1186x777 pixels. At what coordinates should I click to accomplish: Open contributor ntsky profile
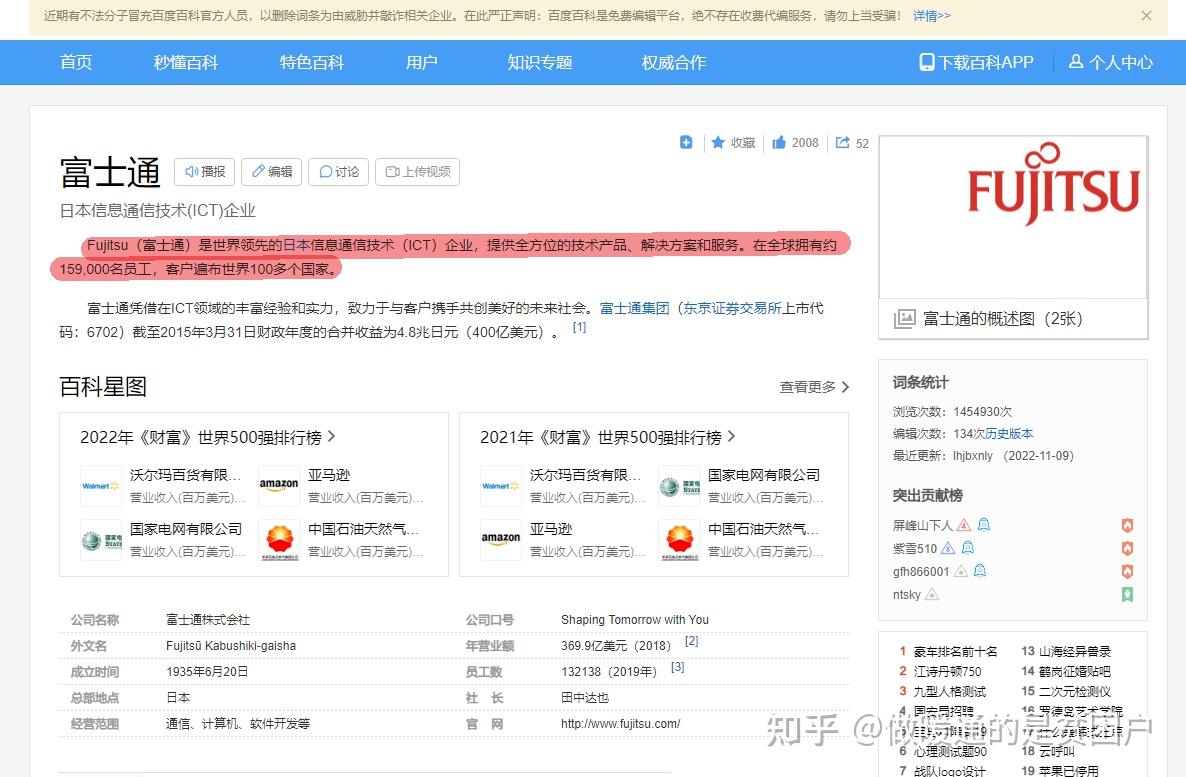tap(906, 595)
